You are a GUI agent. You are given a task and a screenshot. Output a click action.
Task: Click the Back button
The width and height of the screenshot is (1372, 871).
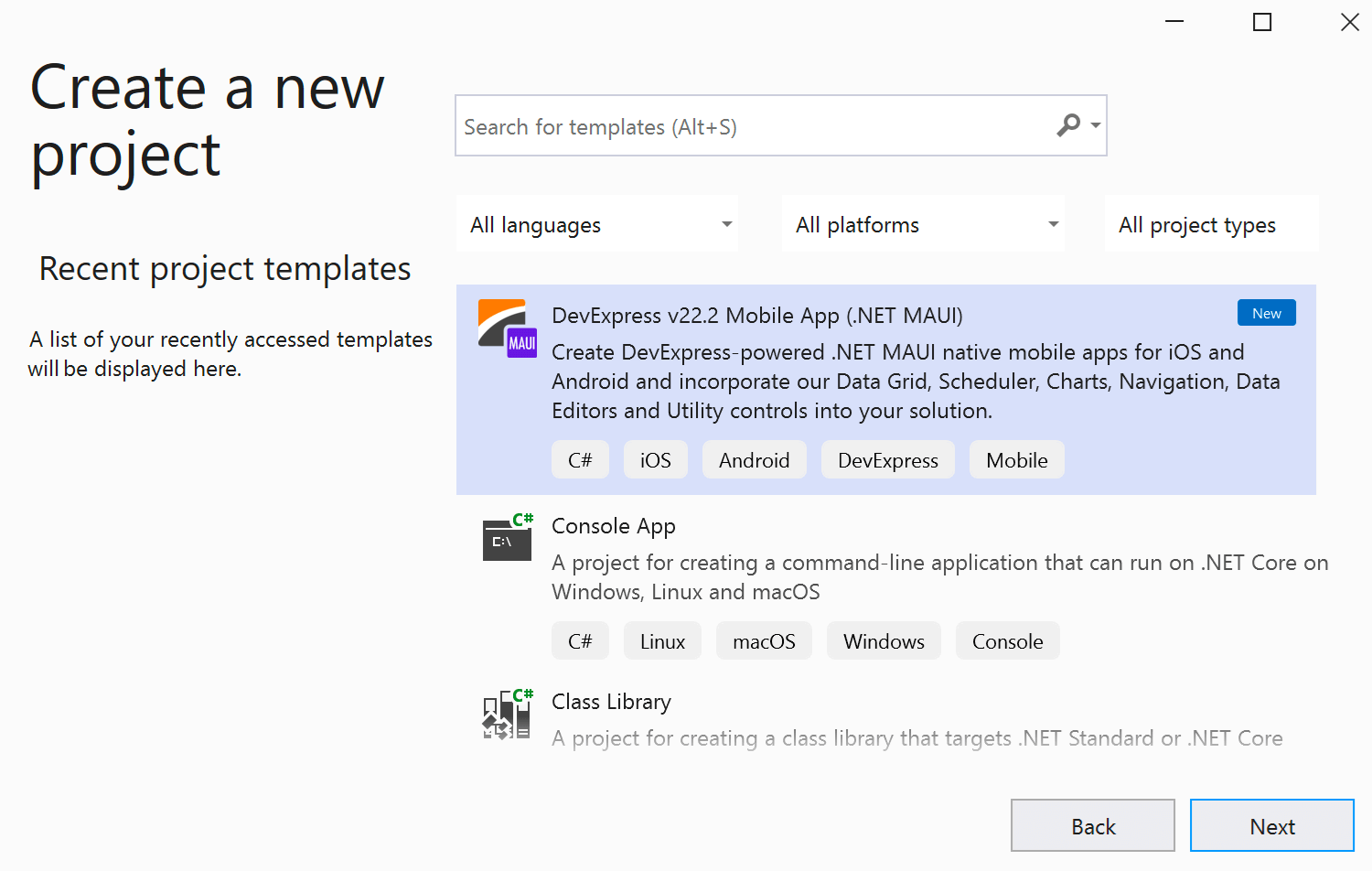(x=1092, y=825)
